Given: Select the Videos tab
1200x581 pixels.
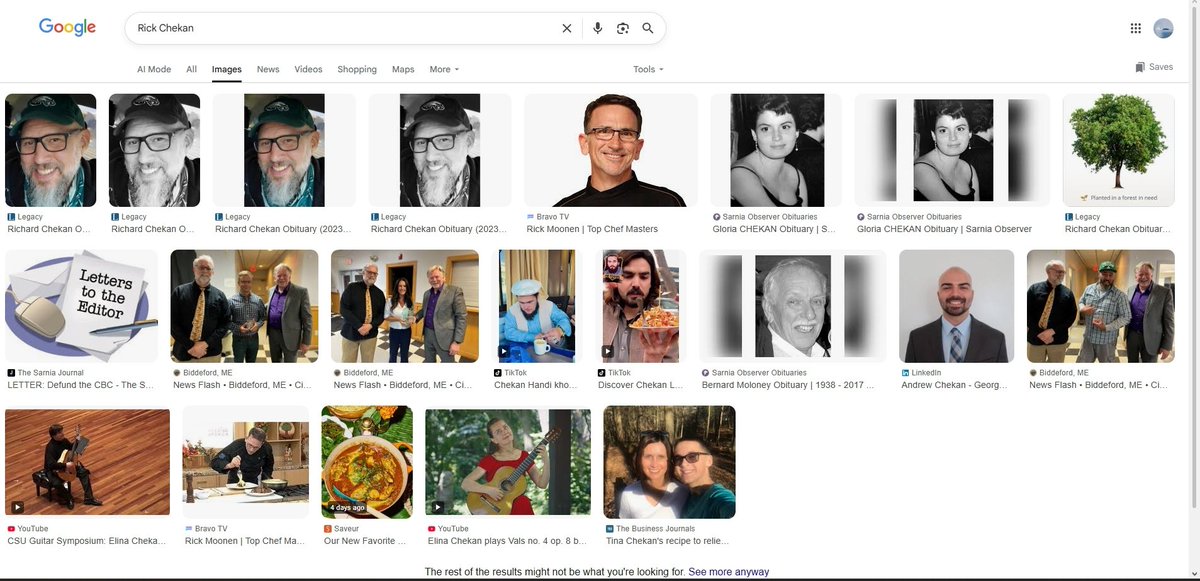Looking at the screenshot, I should [308, 69].
